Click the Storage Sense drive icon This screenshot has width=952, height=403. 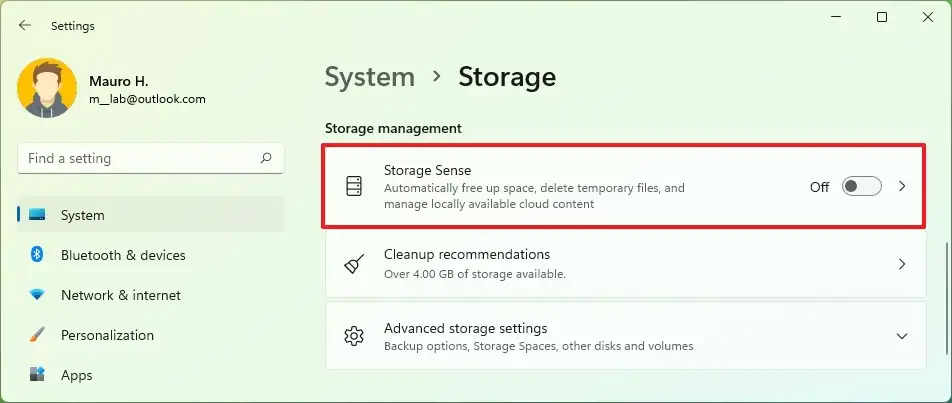(x=354, y=187)
